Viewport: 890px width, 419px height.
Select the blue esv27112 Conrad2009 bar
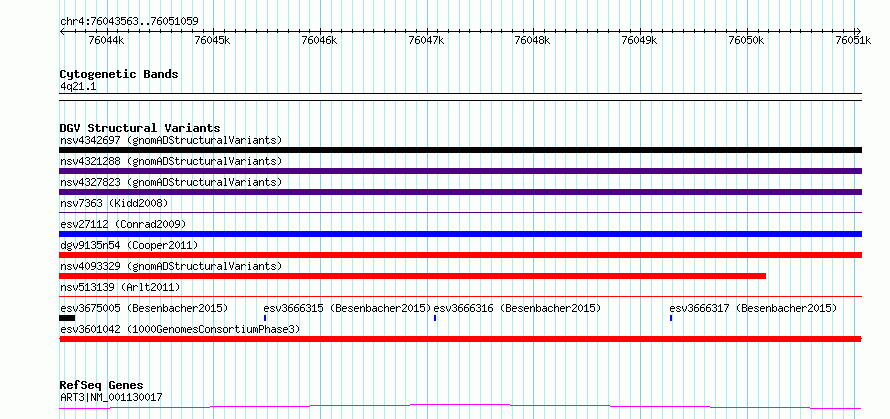coord(460,234)
